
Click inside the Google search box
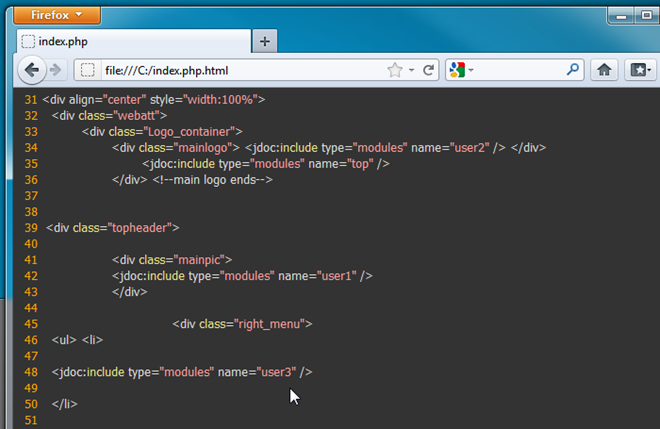[520, 70]
